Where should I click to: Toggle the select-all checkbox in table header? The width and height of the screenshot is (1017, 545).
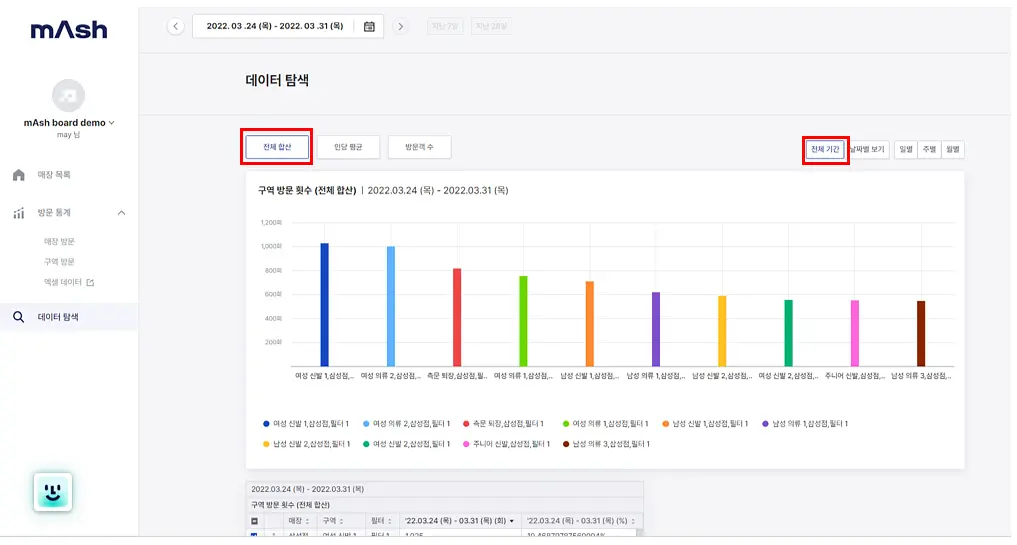(254, 521)
